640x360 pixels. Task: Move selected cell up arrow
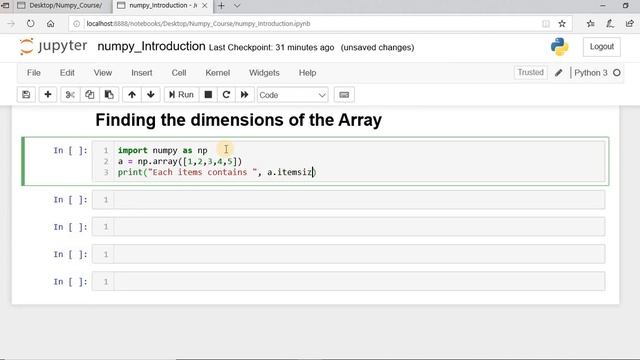click(132, 95)
